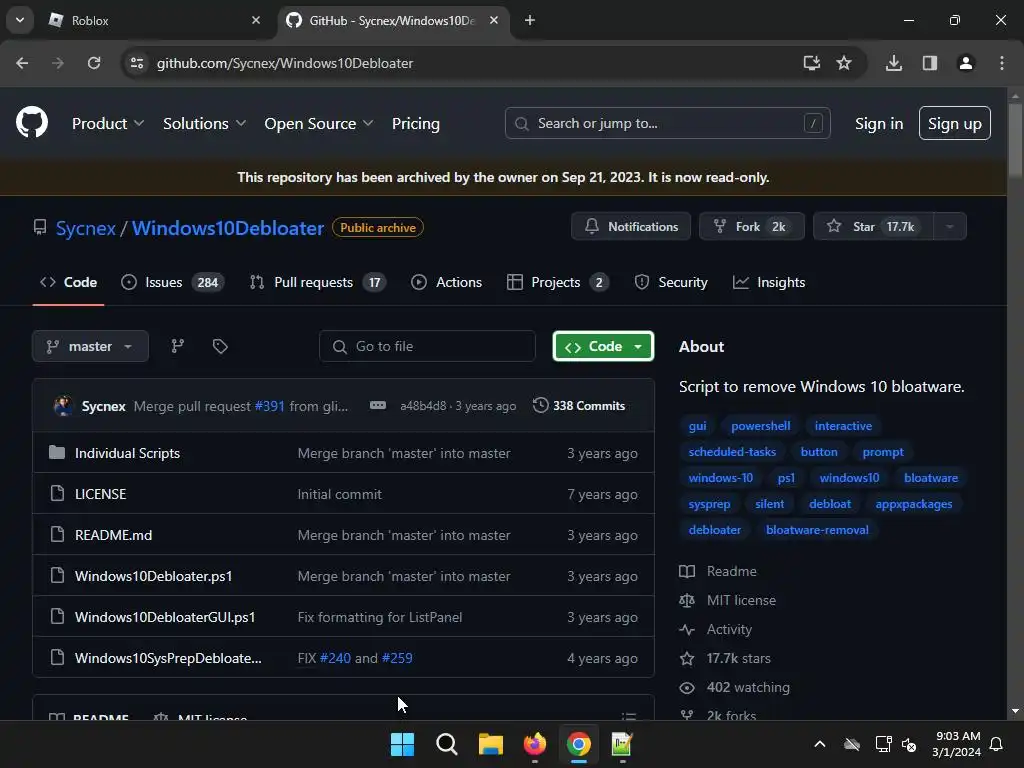Screen dimensions: 1024x768
Task: Open Firefox from the taskbar
Action: click(x=535, y=744)
